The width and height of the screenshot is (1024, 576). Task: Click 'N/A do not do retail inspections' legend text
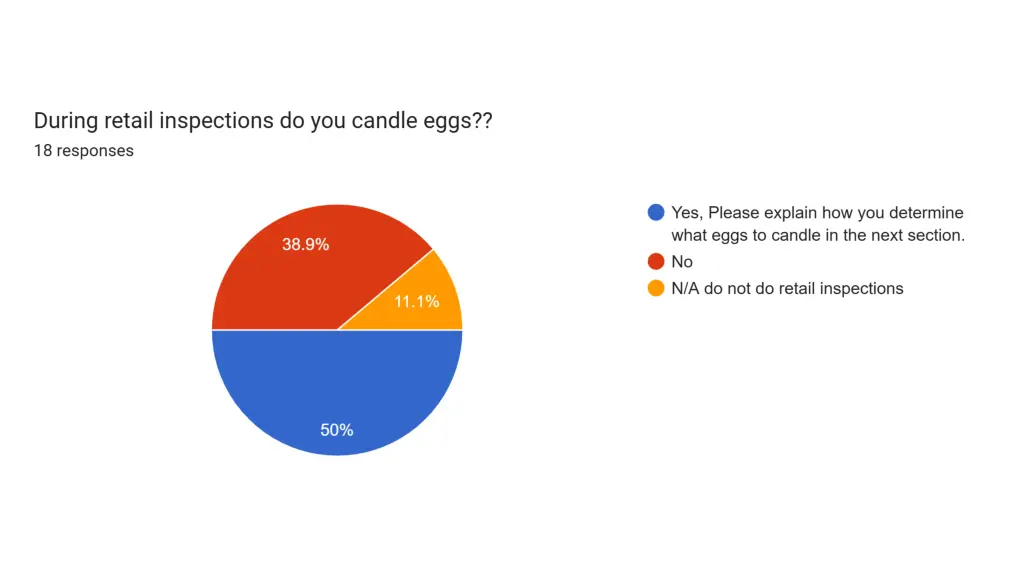787,289
